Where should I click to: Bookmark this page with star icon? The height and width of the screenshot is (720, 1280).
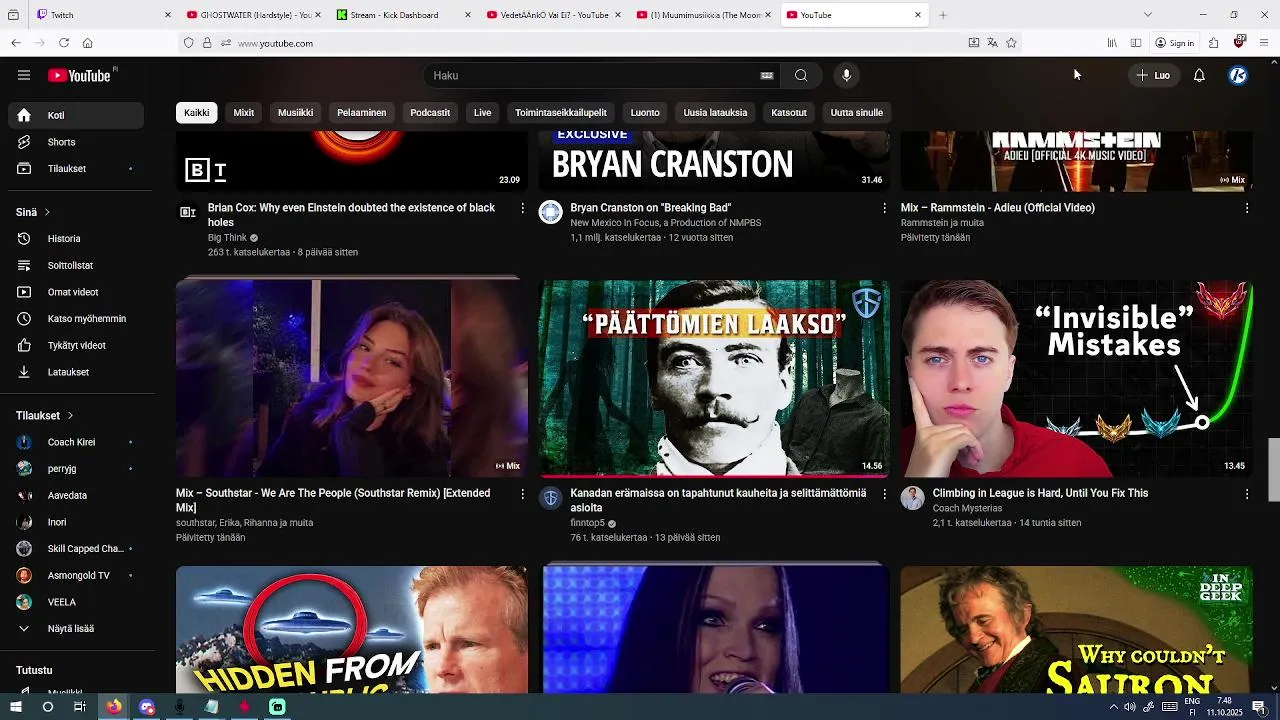coord(1011,43)
